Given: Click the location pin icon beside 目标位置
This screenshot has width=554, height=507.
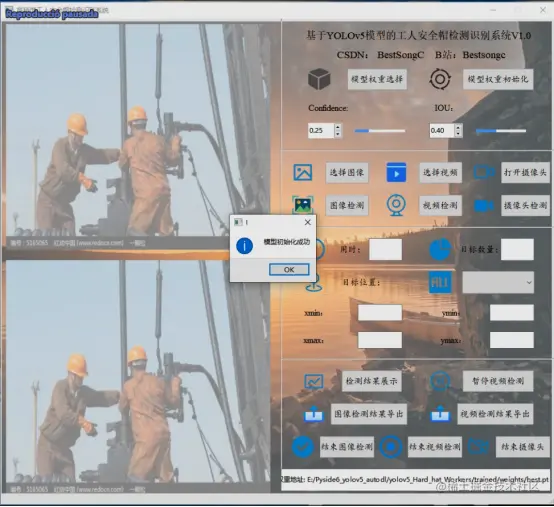Looking at the screenshot, I should [x=314, y=283].
